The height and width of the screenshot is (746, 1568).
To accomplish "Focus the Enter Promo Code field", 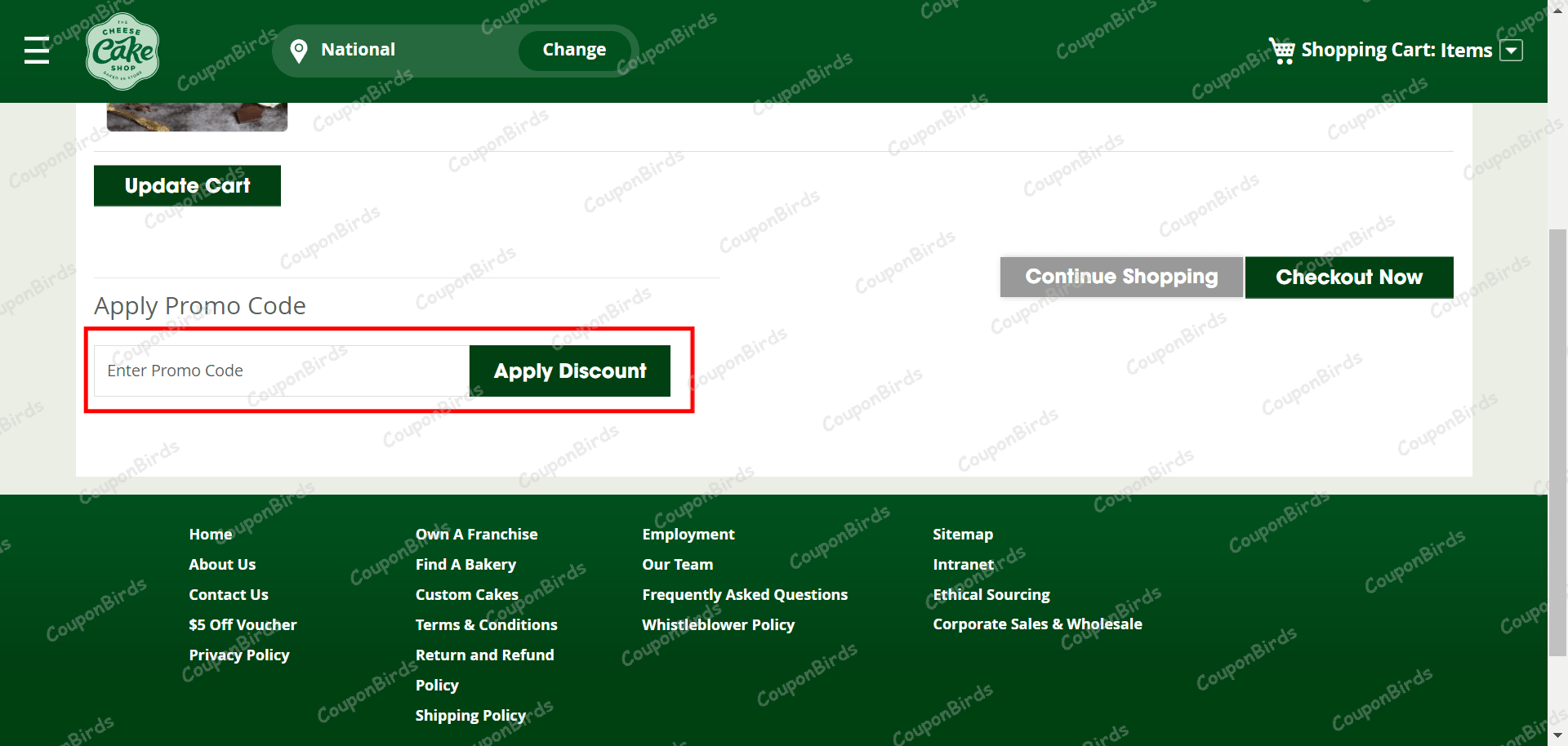I will [282, 371].
